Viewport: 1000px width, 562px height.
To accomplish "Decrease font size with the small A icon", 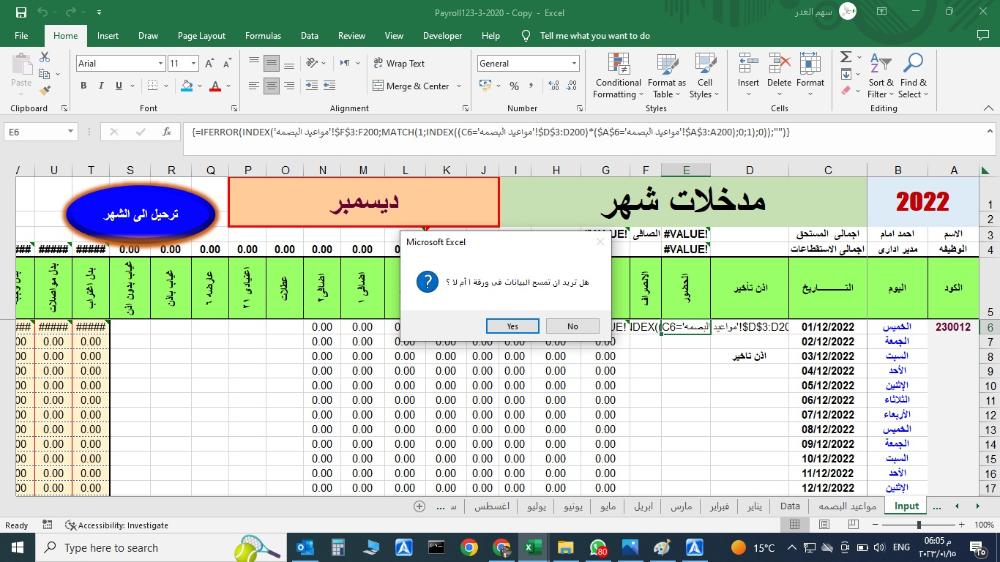I will click(227, 63).
